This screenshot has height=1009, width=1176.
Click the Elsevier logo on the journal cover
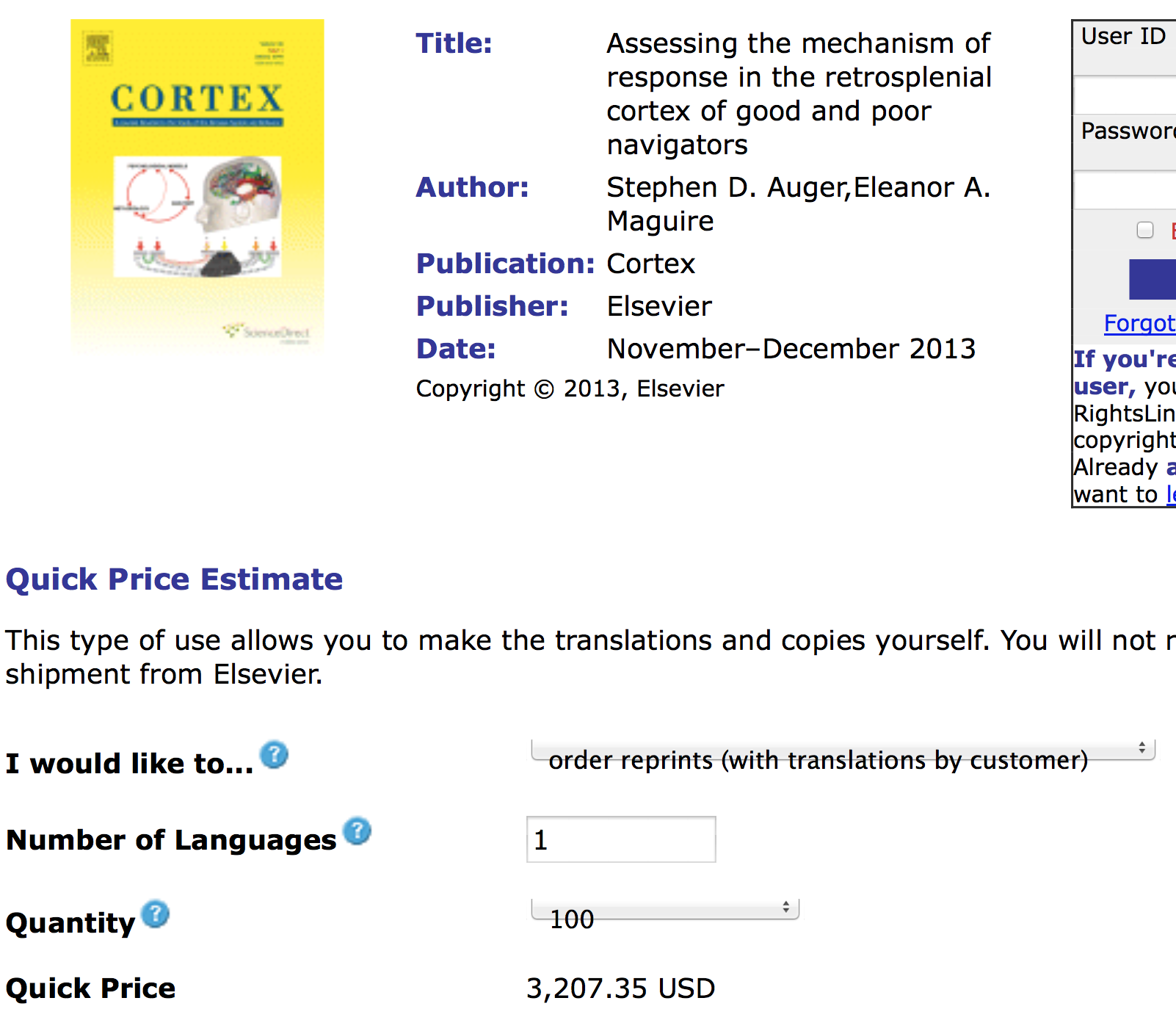pyautogui.click(x=97, y=48)
